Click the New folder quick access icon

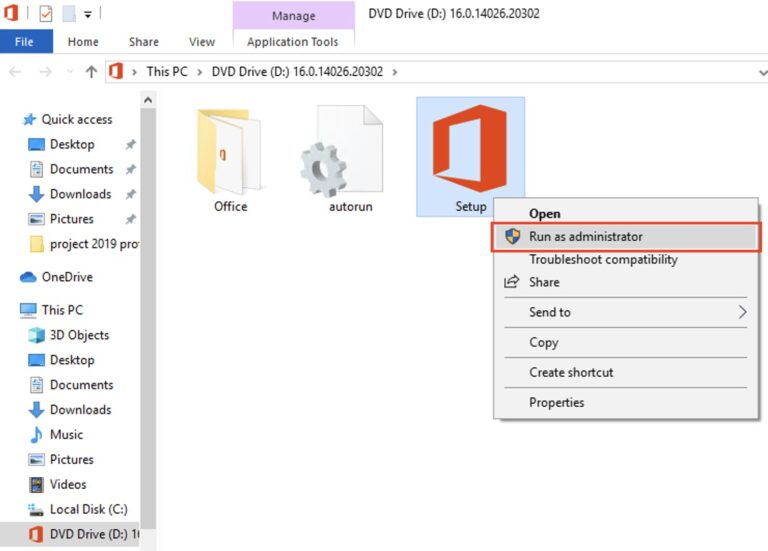pyautogui.click(x=69, y=13)
